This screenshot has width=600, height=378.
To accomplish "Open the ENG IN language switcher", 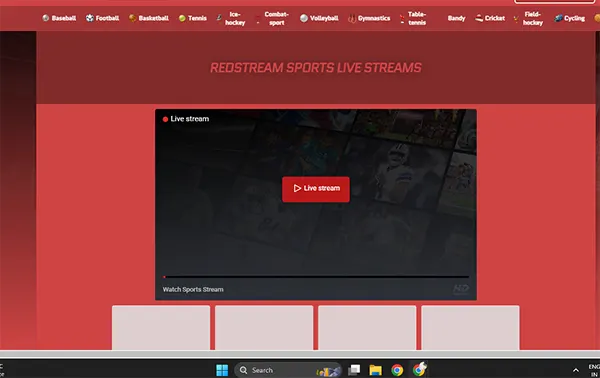I will click(x=594, y=370).
